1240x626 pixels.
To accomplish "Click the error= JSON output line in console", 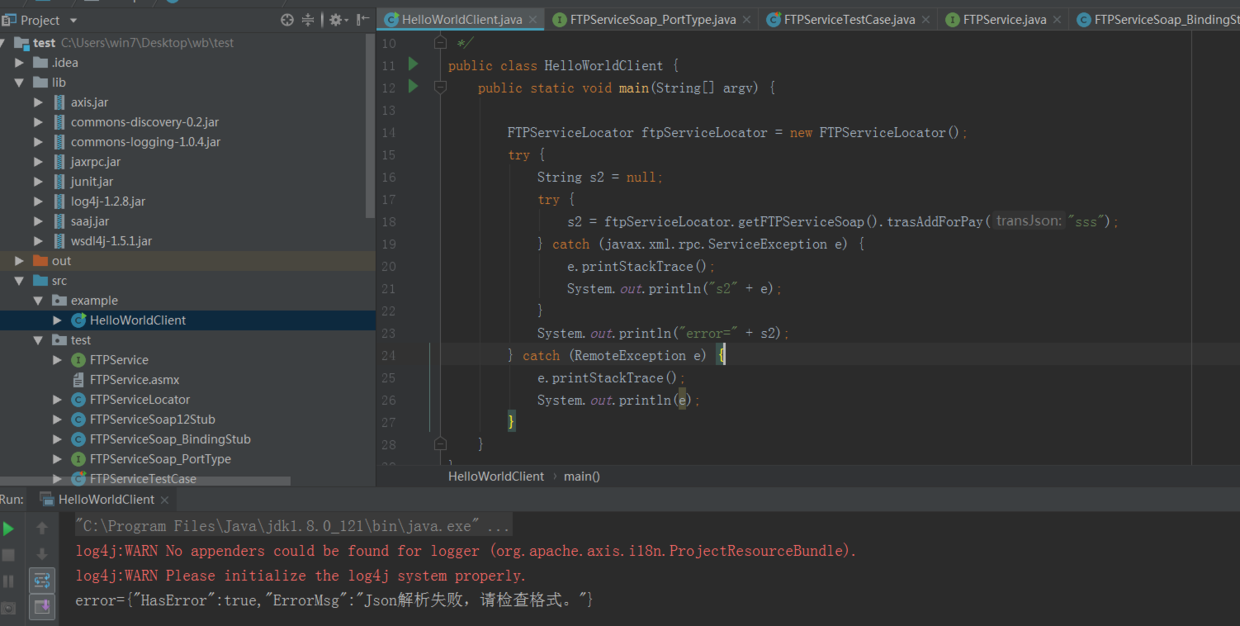I will click(x=334, y=600).
